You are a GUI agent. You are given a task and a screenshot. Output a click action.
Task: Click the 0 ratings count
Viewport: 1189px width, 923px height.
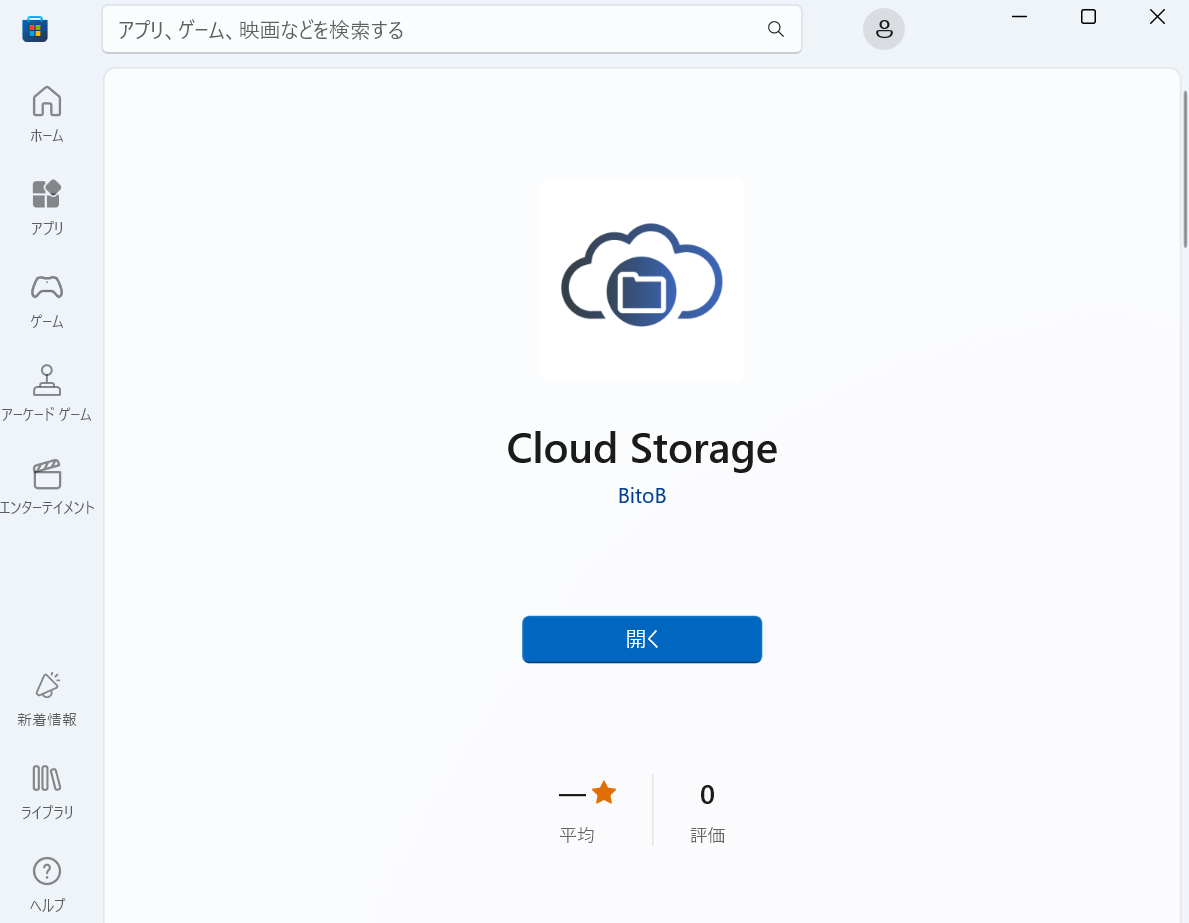click(x=707, y=794)
